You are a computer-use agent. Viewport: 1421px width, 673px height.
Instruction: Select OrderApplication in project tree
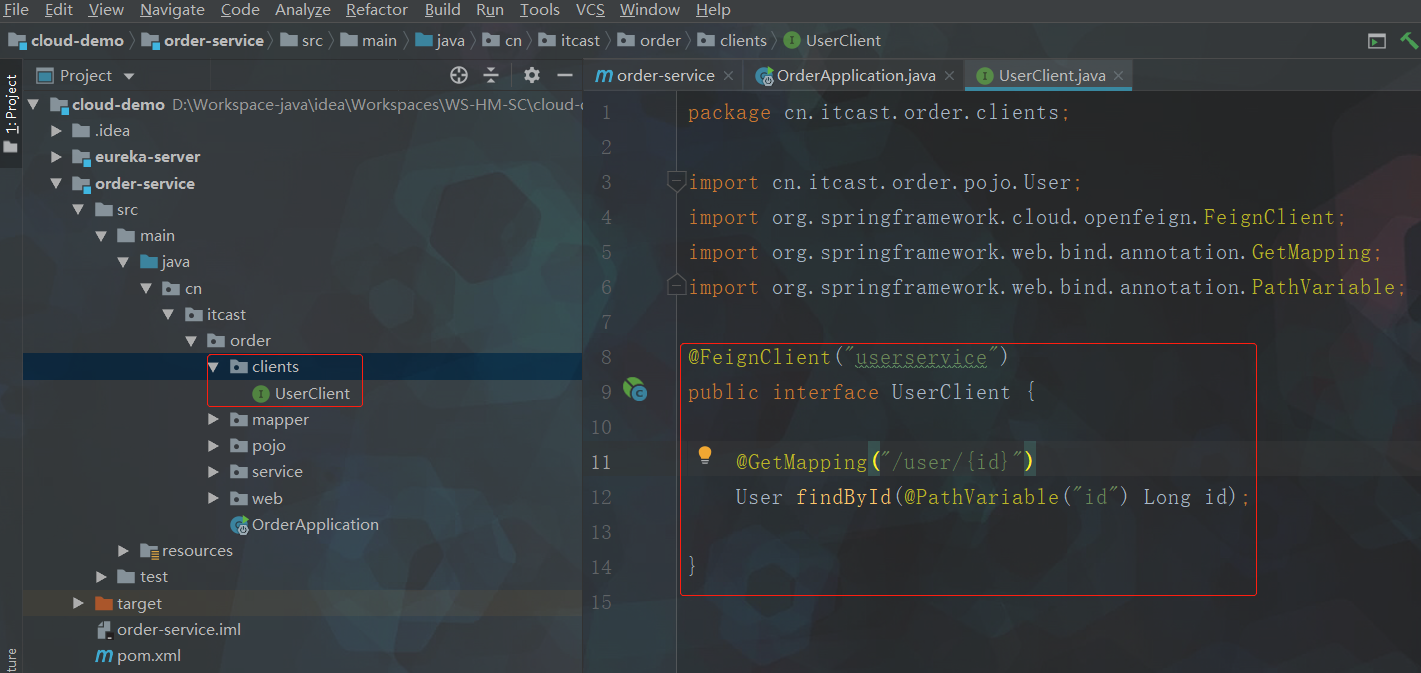tap(315, 524)
